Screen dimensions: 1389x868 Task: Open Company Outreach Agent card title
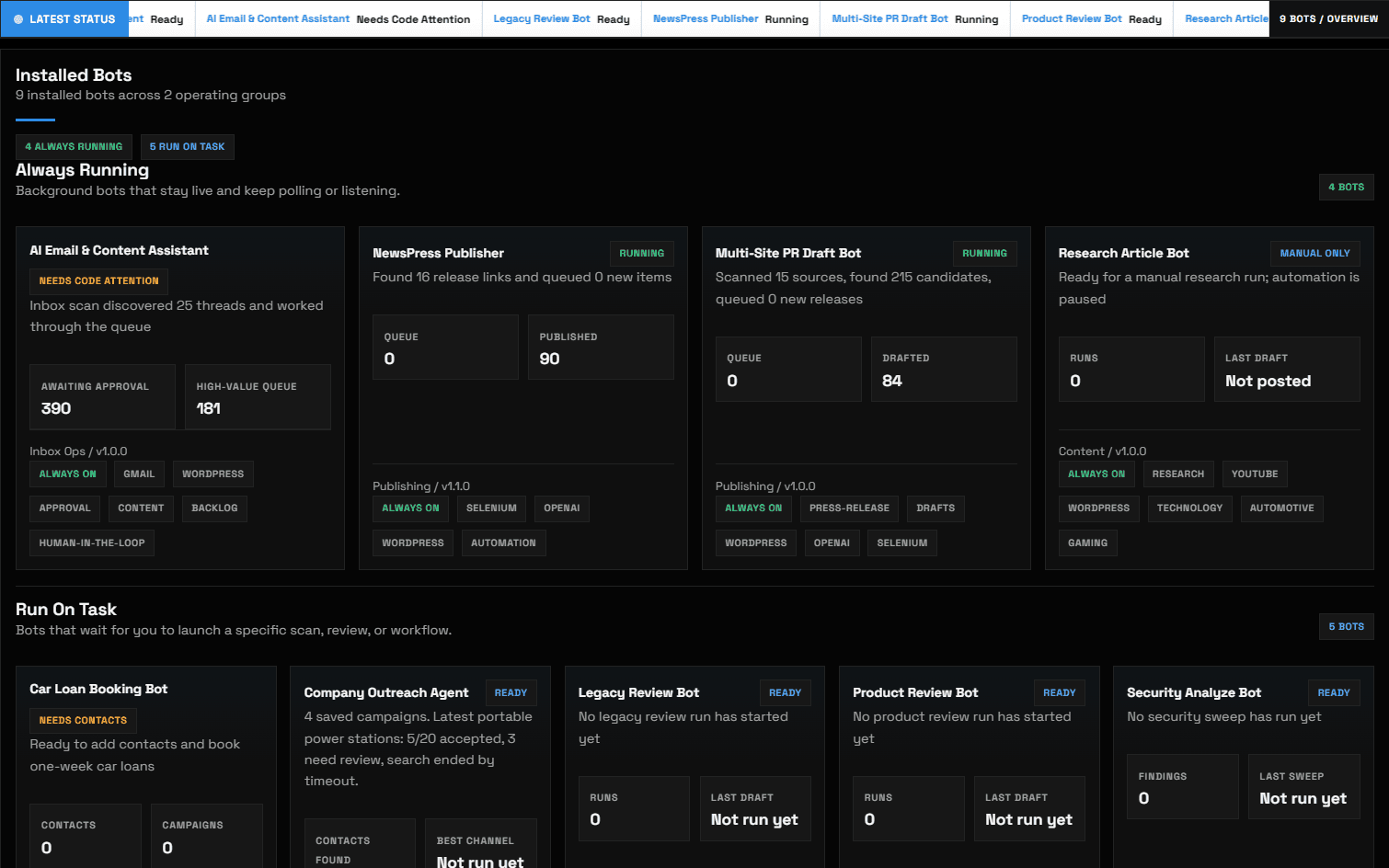[x=385, y=692]
